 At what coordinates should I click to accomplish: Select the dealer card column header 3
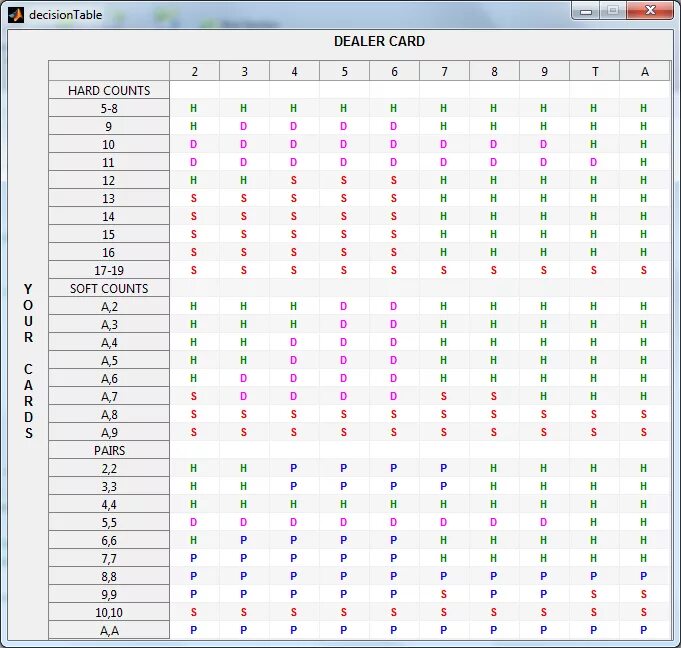click(245, 71)
